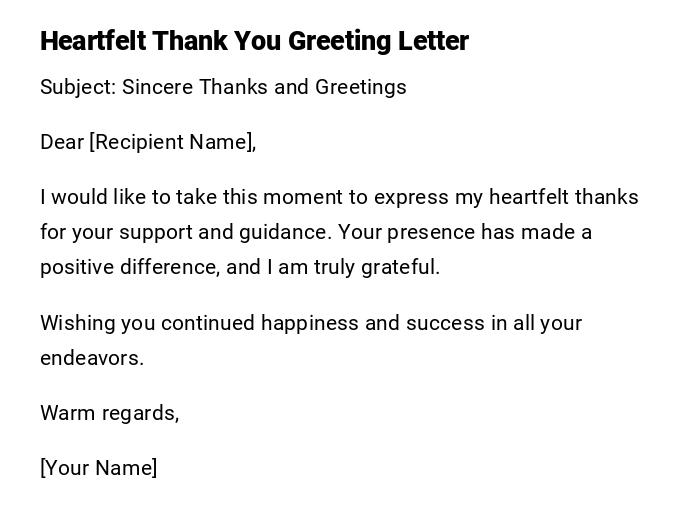Click the "Subject:" label
Screen dimensions: 700x530
[x=78, y=87]
